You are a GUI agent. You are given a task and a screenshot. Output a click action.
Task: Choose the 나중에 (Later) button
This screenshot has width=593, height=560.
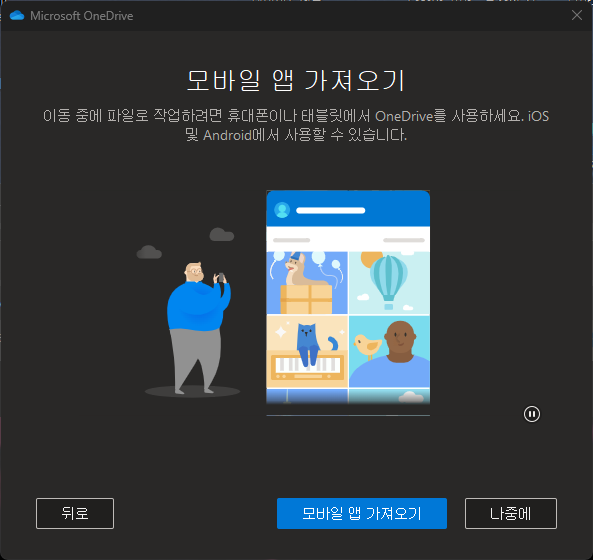[511, 513]
